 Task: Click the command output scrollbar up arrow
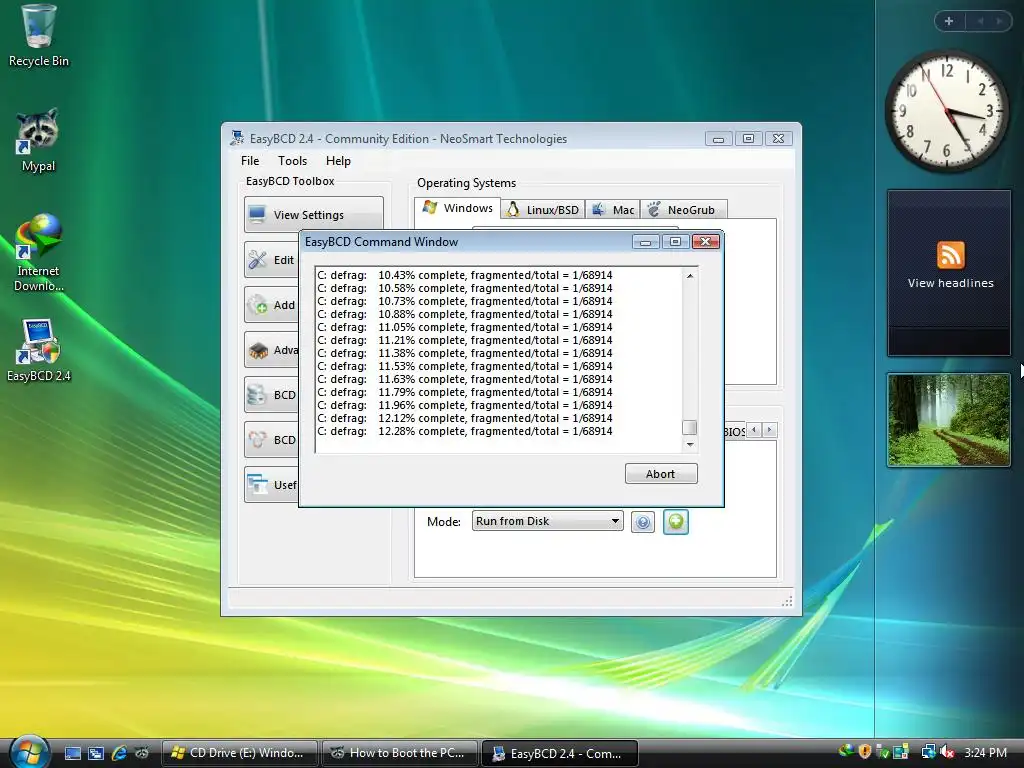tap(690, 276)
